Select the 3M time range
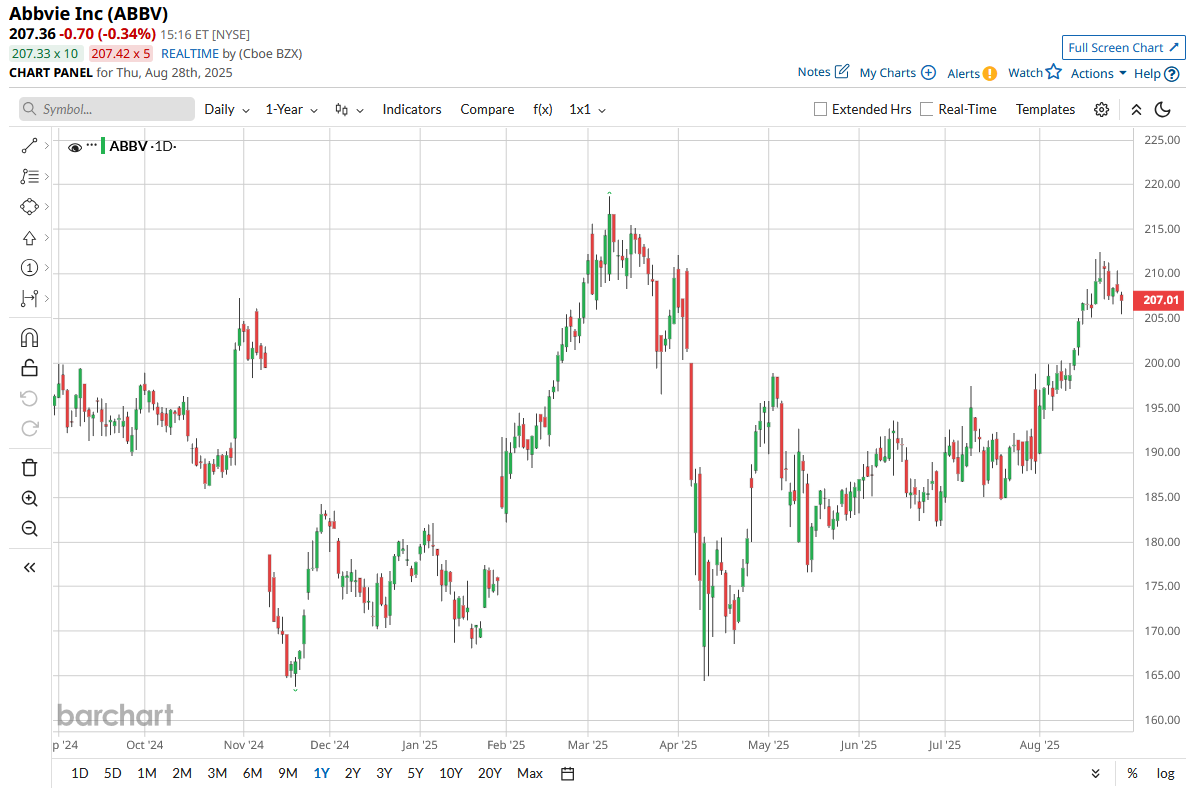The width and height of the screenshot is (1192, 794). click(217, 773)
